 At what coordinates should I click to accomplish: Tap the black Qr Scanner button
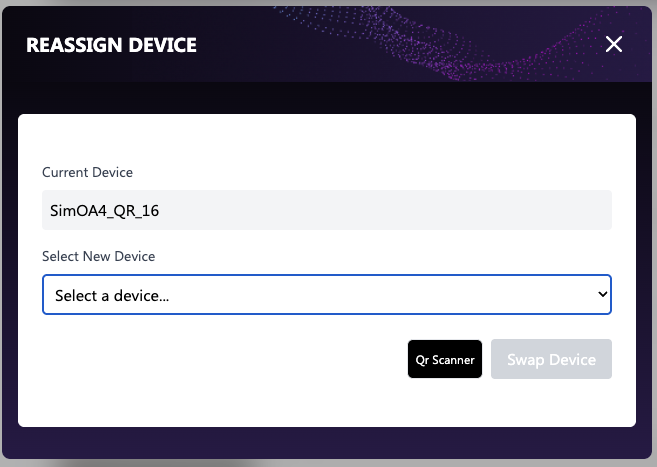[x=445, y=359]
